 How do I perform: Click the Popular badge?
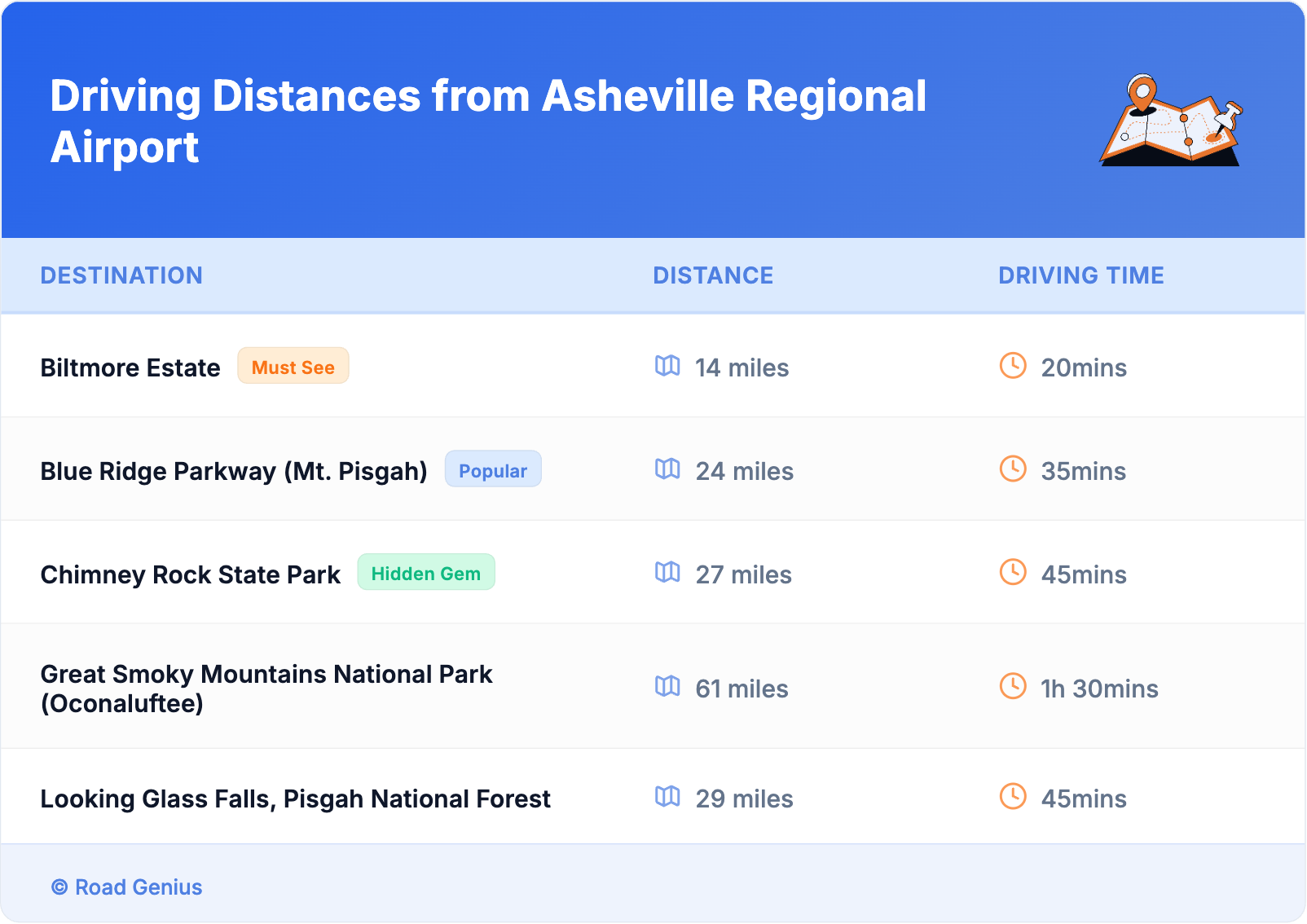click(x=493, y=470)
